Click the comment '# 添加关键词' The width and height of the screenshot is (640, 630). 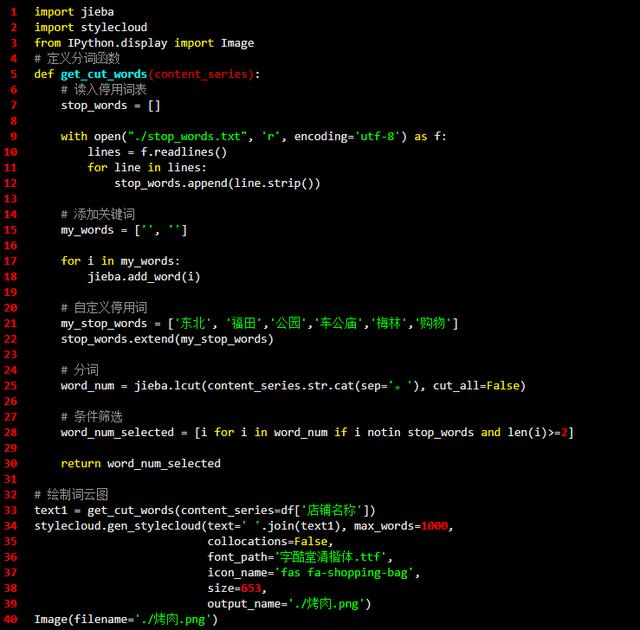pyautogui.click(x=98, y=214)
